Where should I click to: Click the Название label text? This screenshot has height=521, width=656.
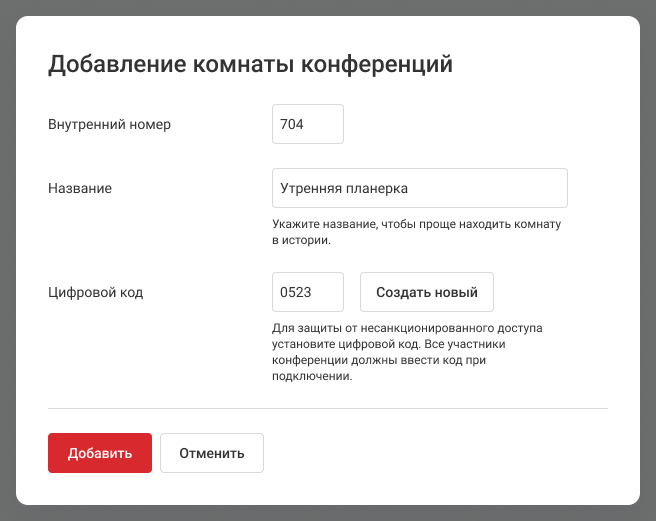click(79, 188)
